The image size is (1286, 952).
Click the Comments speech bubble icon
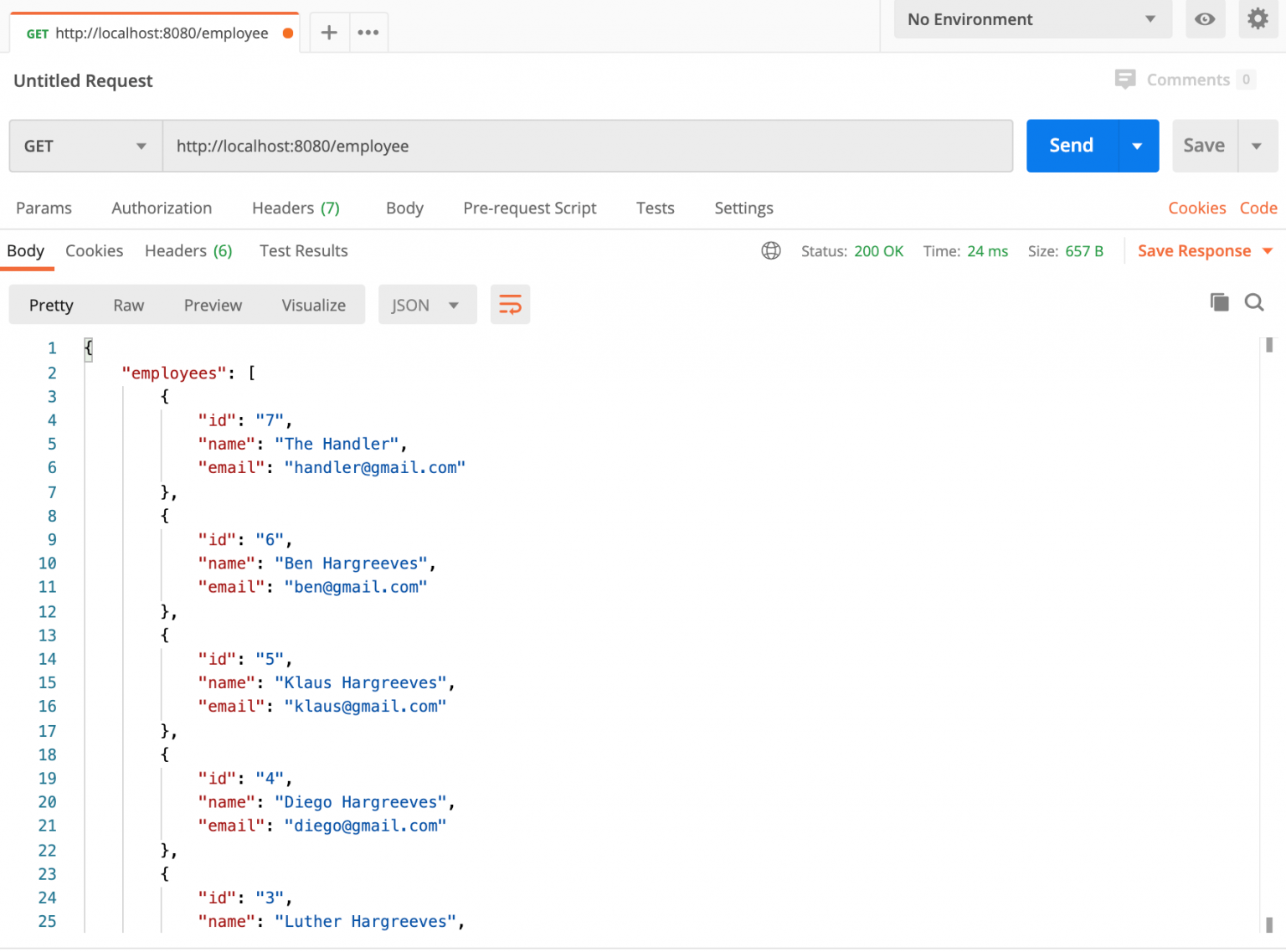pos(1125,80)
